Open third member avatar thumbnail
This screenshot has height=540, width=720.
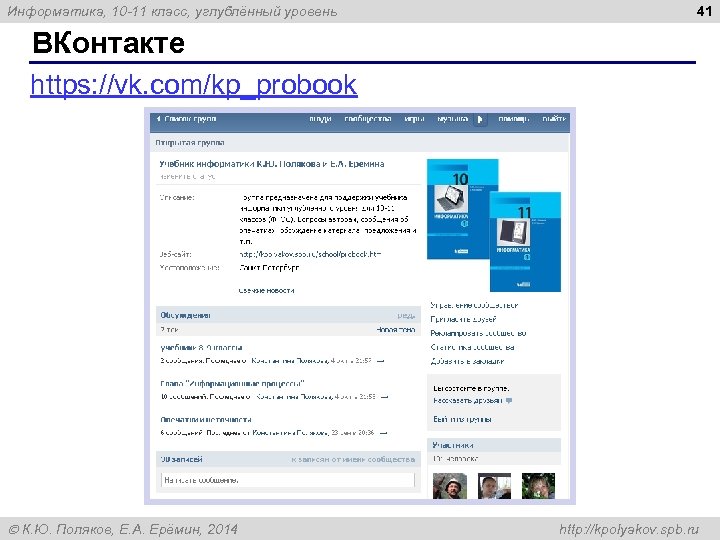point(538,486)
